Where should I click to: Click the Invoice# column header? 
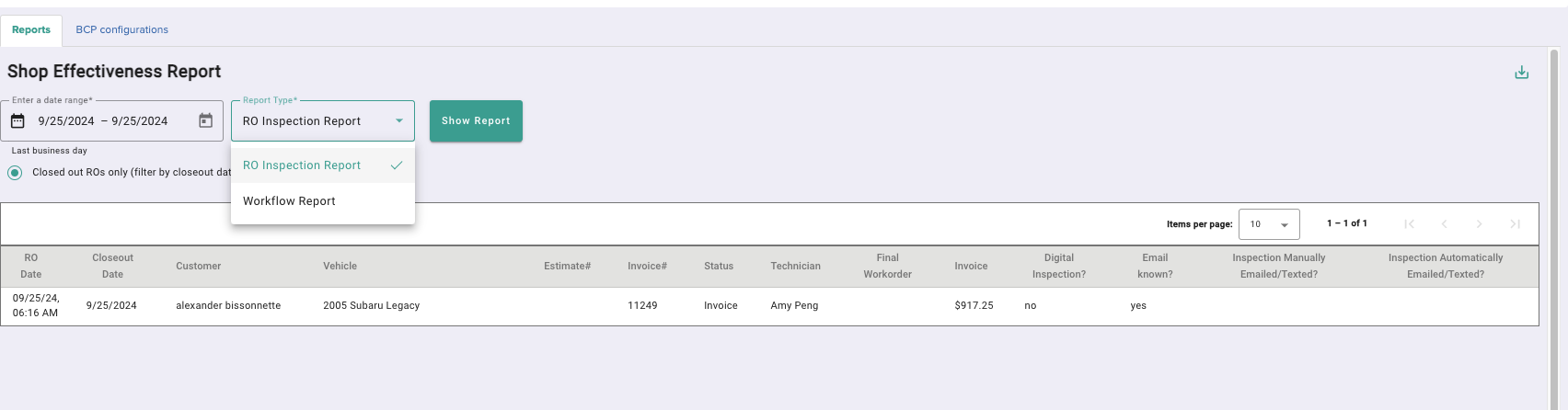[x=647, y=266]
